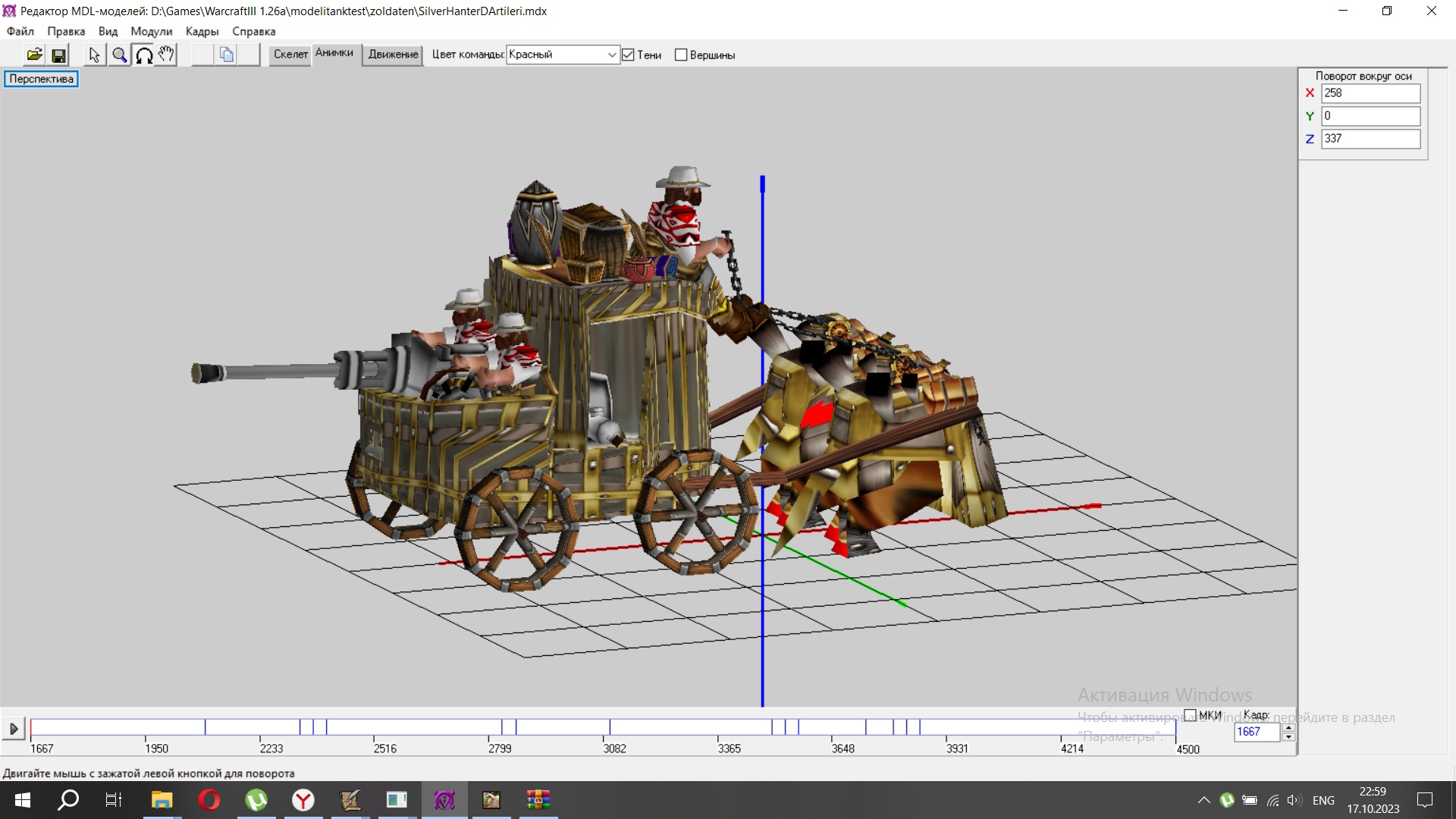Open Opera from the taskbar
The image size is (1456, 819).
(x=209, y=800)
